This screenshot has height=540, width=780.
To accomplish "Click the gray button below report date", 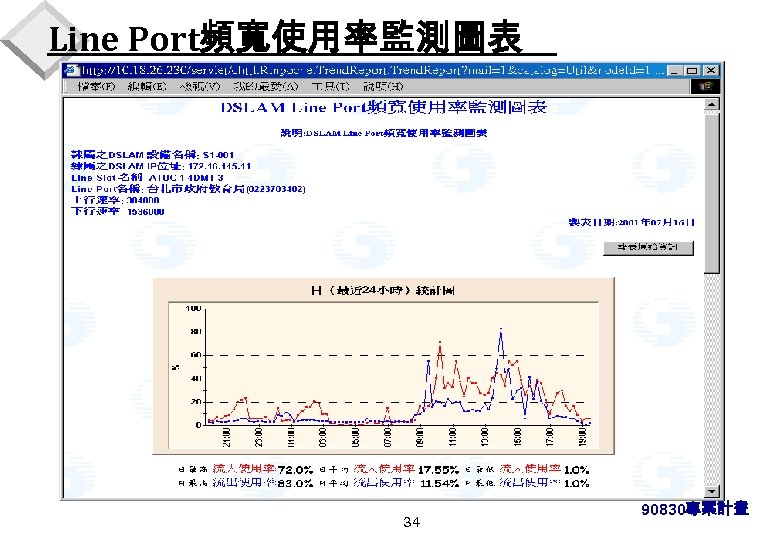I will tap(648, 247).
